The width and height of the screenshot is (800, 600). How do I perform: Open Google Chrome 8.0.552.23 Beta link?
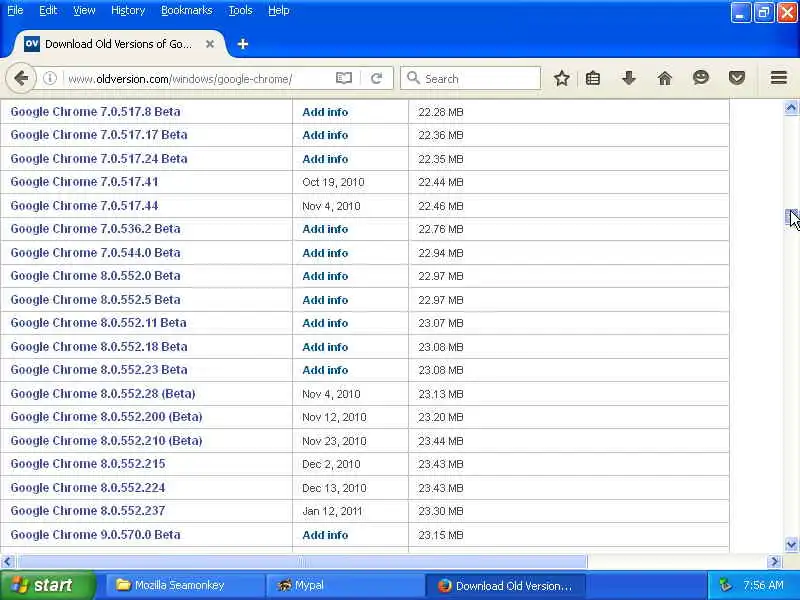[x=99, y=369]
